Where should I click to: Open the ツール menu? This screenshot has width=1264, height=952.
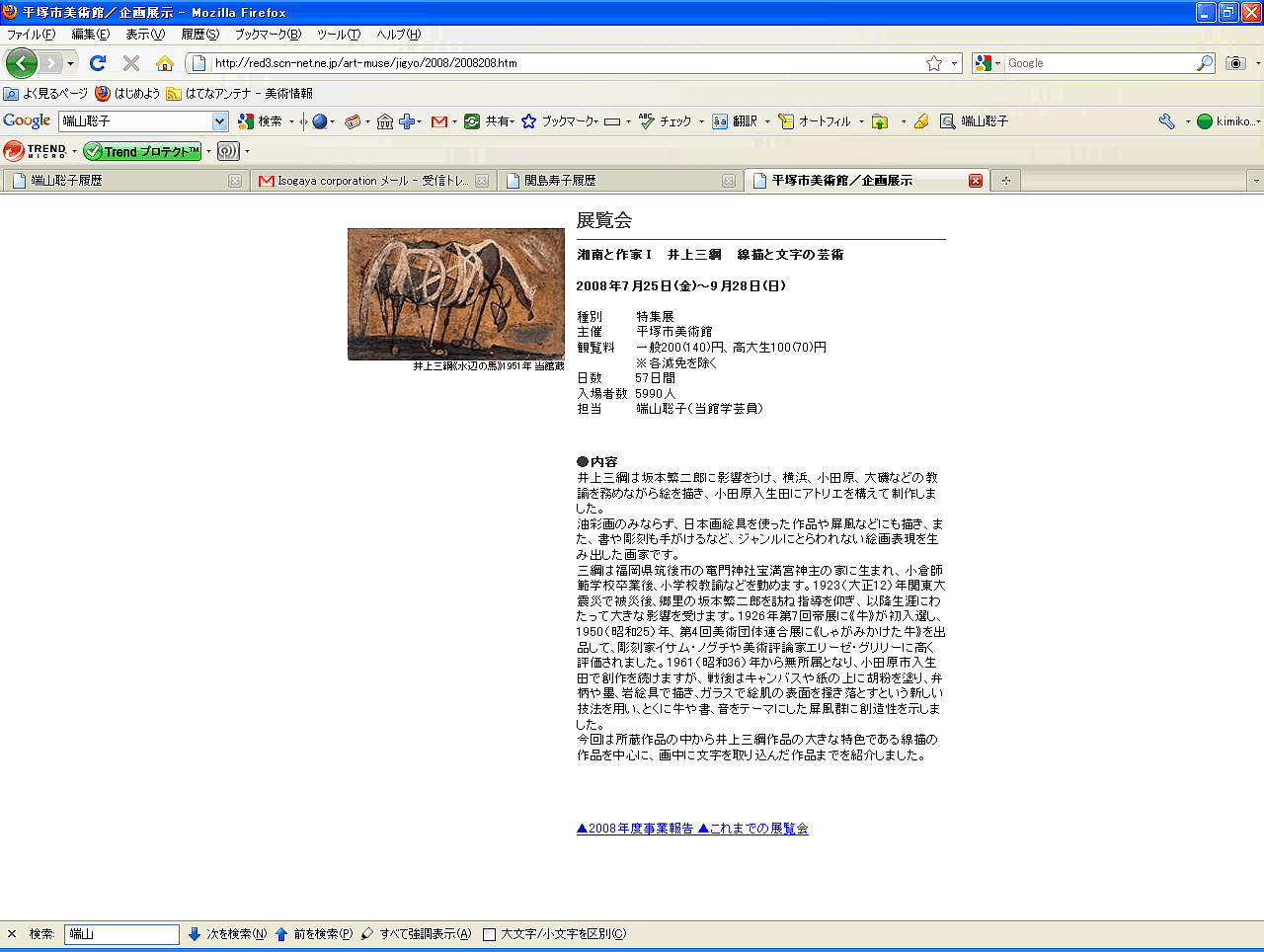tap(339, 35)
